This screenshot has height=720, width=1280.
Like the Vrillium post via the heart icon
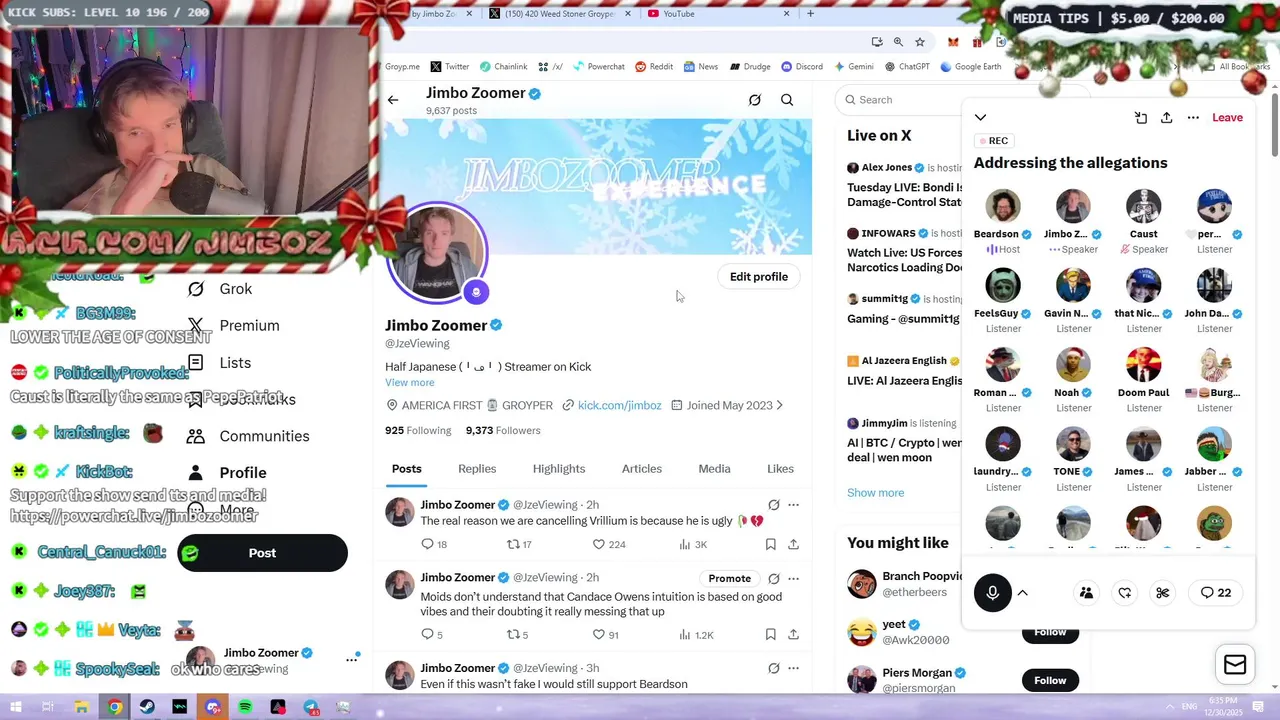tap(599, 544)
